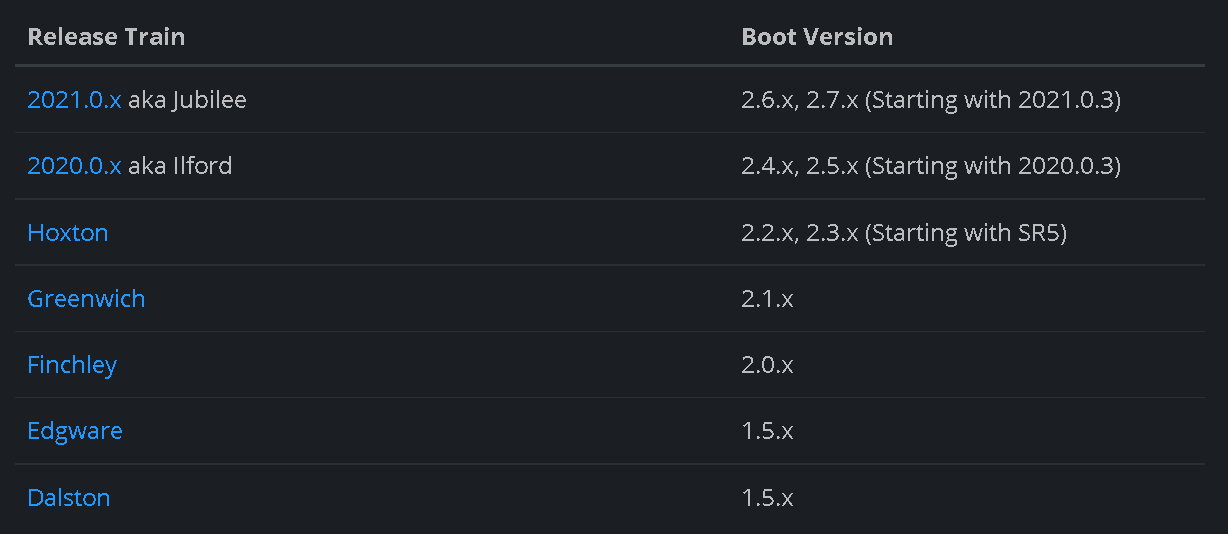Open the Greenwich link

(86, 298)
